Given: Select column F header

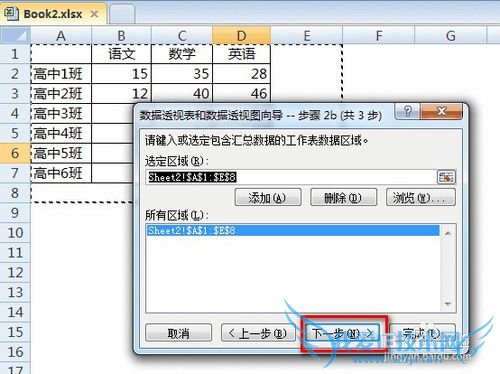Looking at the screenshot, I should click(379, 35).
